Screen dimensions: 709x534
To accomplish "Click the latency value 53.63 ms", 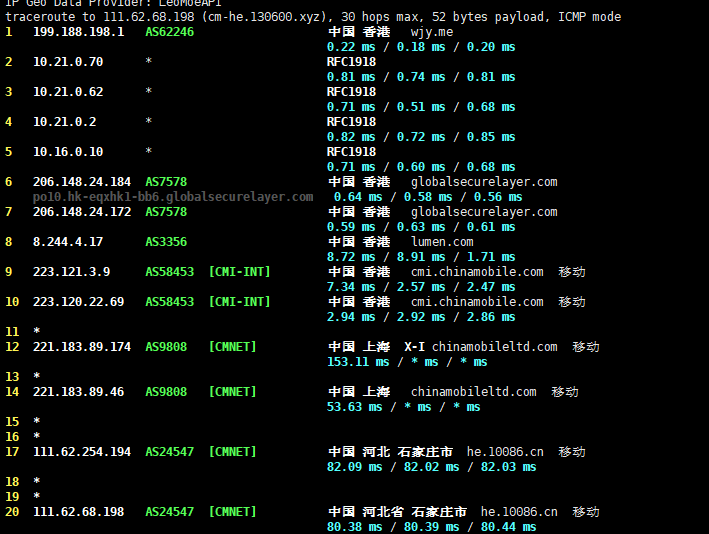I will pos(354,407).
